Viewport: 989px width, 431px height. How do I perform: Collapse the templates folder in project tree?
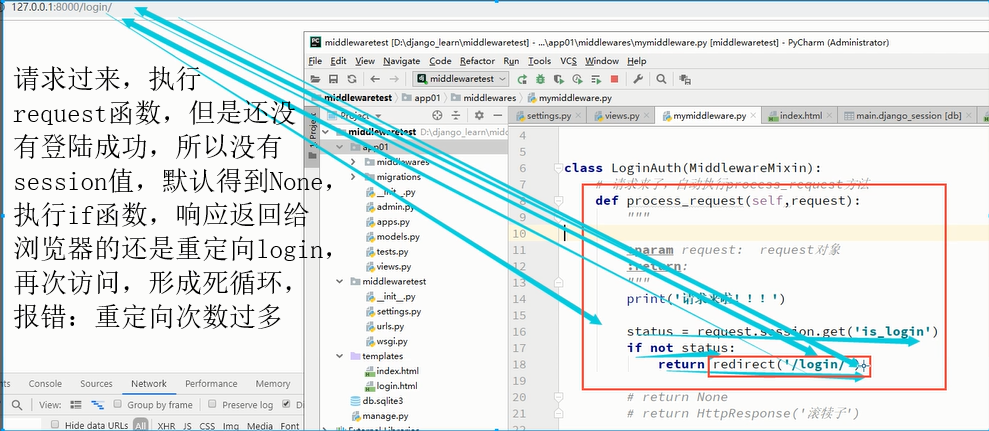pyautogui.click(x=341, y=356)
